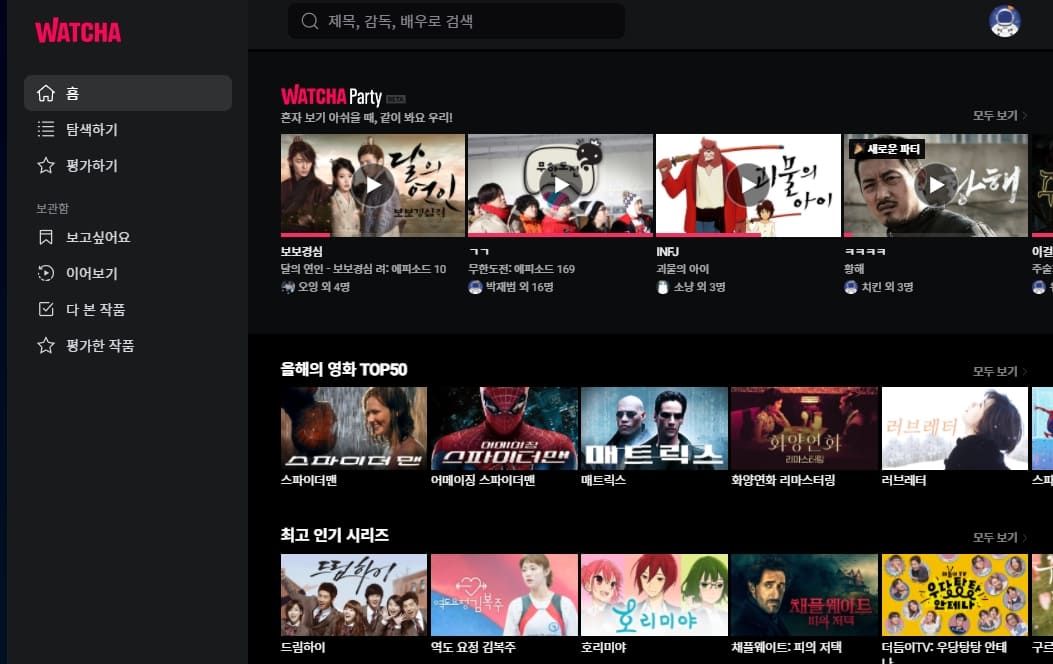Click the 보보경심 party title
The height and width of the screenshot is (664, 1053).
(x=302, y=251)
